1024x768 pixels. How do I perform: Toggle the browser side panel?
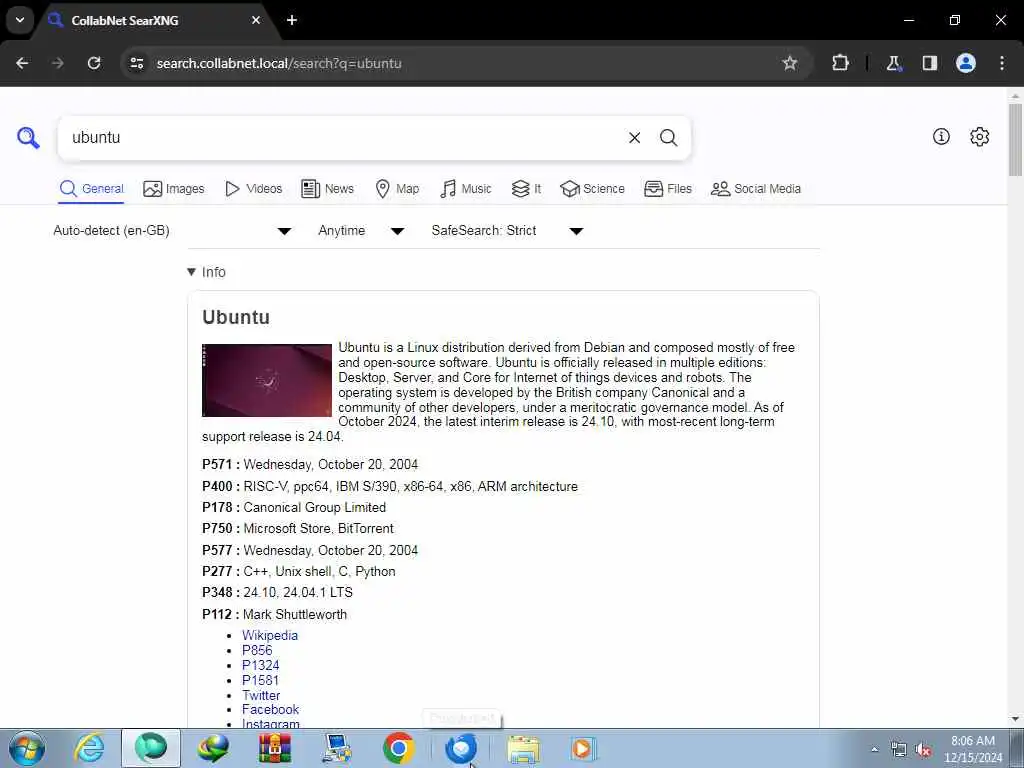tap(929, 63)
